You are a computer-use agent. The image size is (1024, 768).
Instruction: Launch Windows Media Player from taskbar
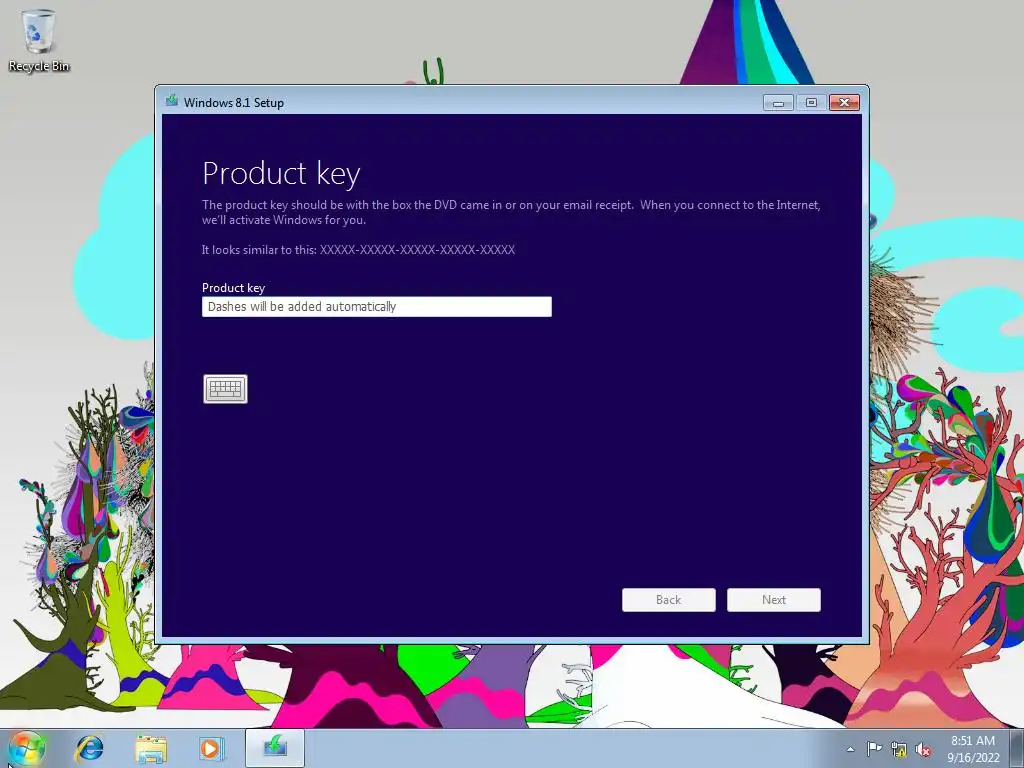[x=210, y=748]
